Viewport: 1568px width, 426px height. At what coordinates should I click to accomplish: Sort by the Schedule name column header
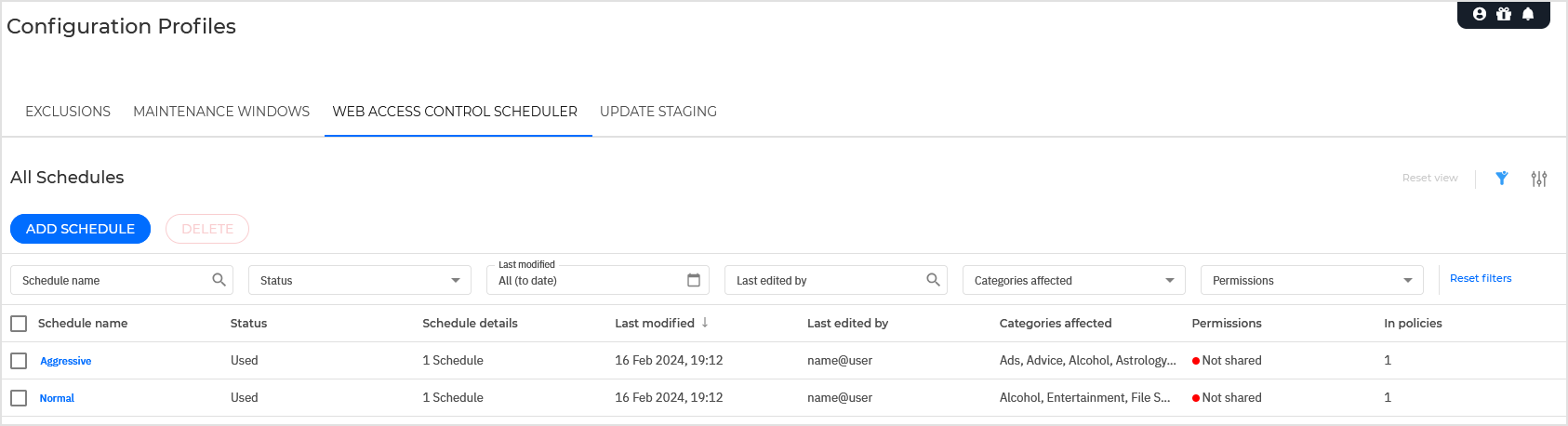coord(83,323)
